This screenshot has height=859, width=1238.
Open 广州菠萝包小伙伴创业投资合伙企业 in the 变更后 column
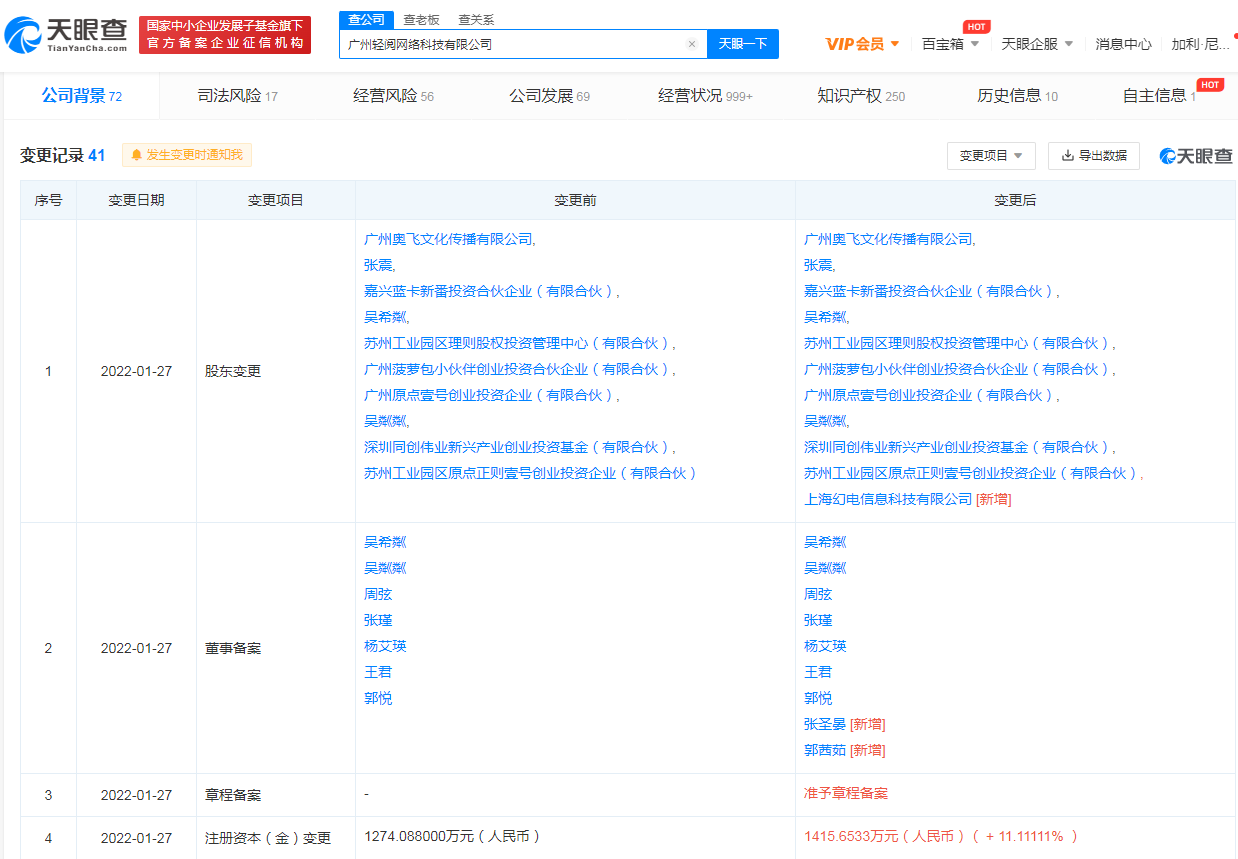(x=958, y=369)
